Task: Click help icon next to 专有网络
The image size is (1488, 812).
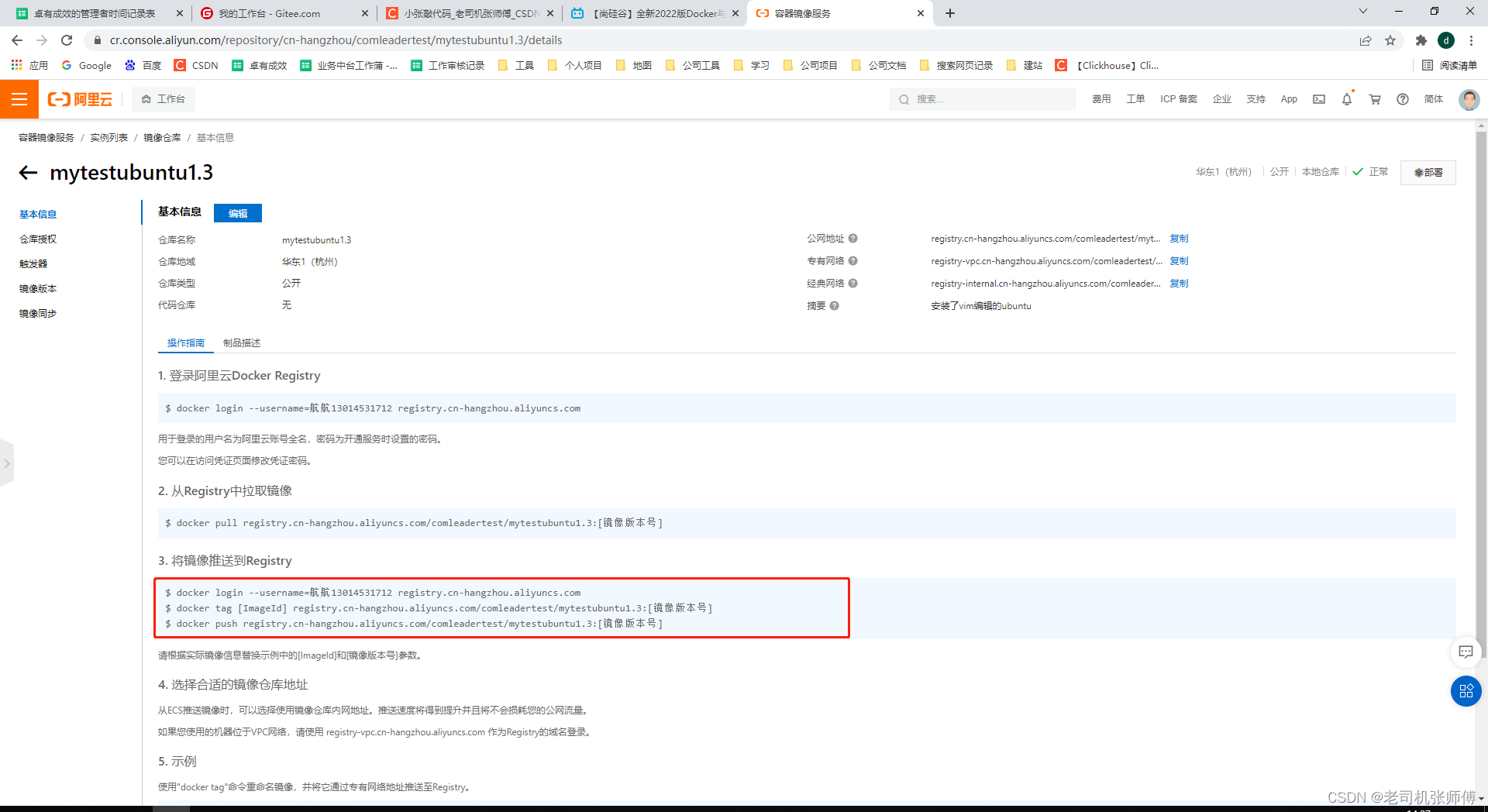Action: coord(852,261)
